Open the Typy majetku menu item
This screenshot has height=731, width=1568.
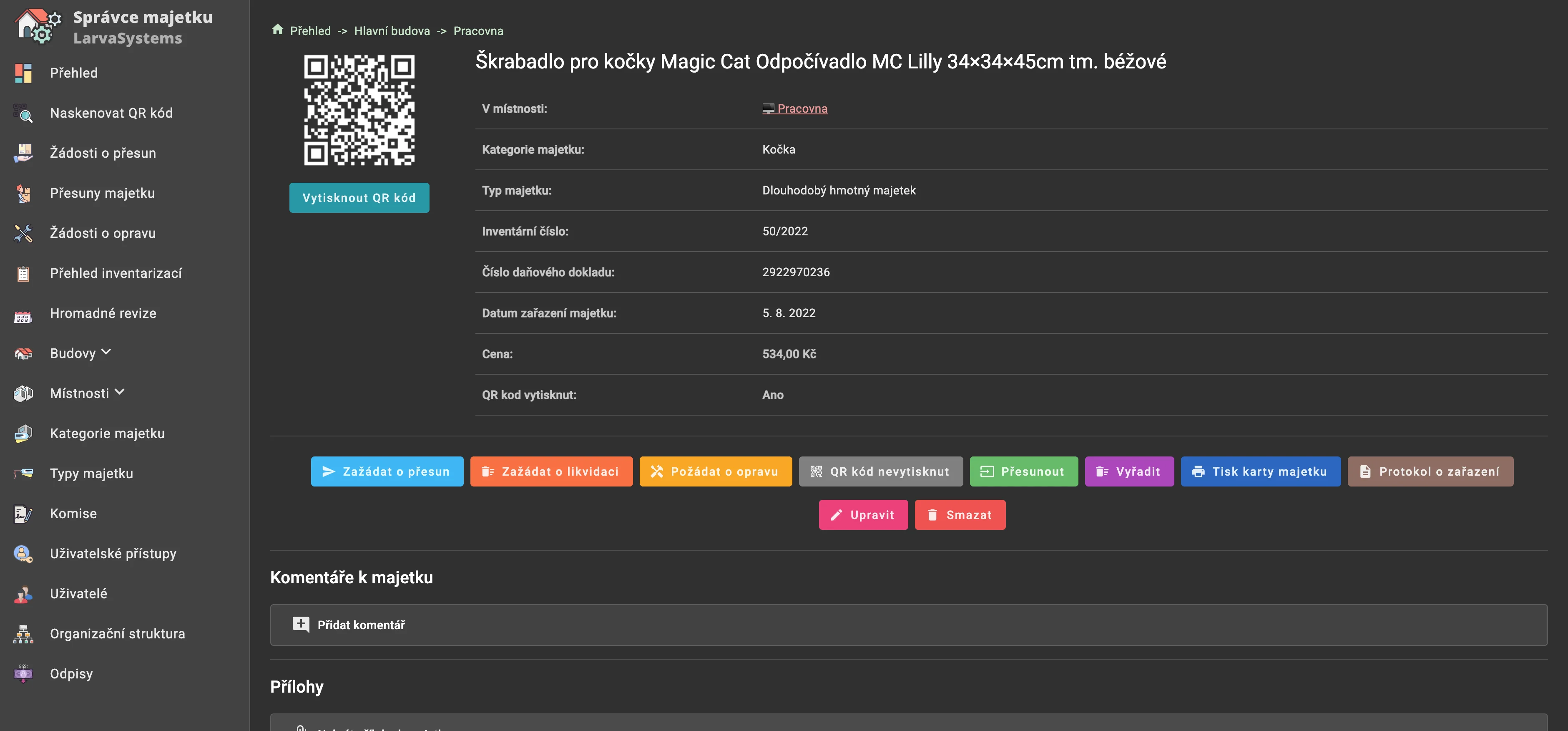coord(91,473)
